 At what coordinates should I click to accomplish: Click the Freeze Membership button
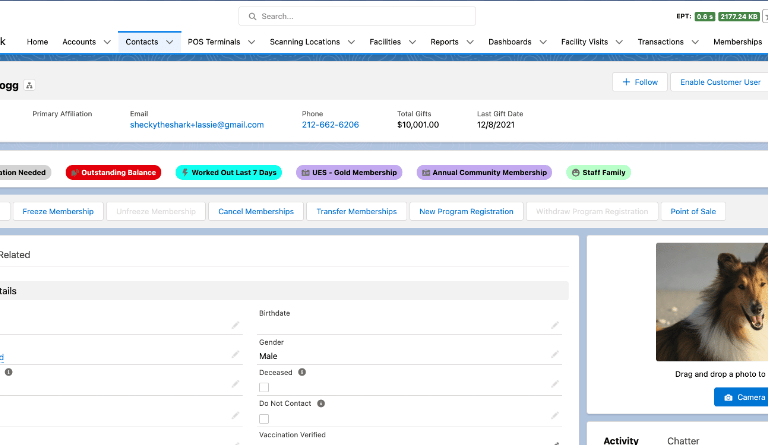pos(58,211)
